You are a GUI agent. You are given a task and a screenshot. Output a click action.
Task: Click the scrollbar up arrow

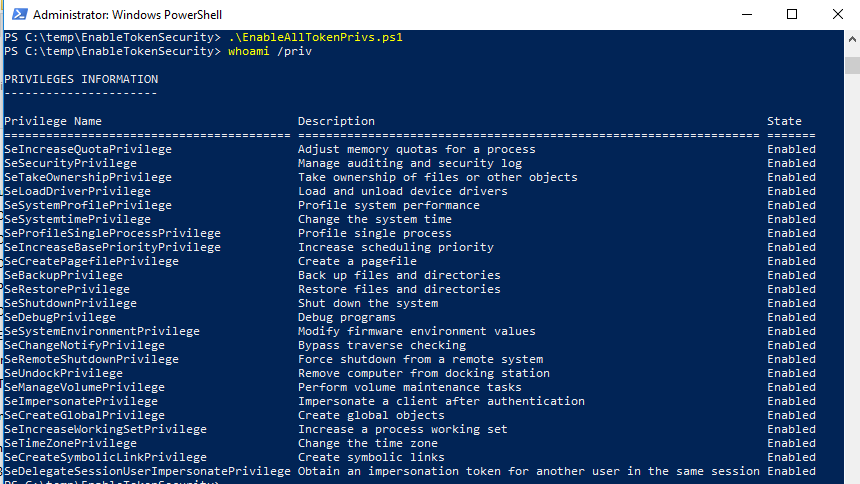(852, 39)
